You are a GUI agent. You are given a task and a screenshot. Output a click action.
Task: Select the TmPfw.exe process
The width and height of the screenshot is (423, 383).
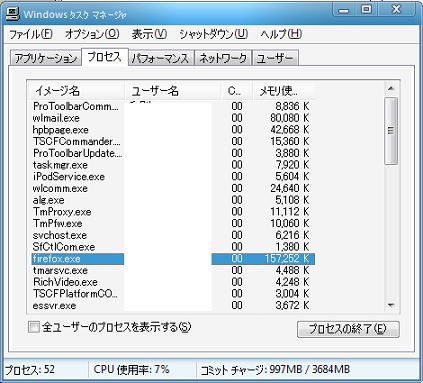(x=173, y=223)
